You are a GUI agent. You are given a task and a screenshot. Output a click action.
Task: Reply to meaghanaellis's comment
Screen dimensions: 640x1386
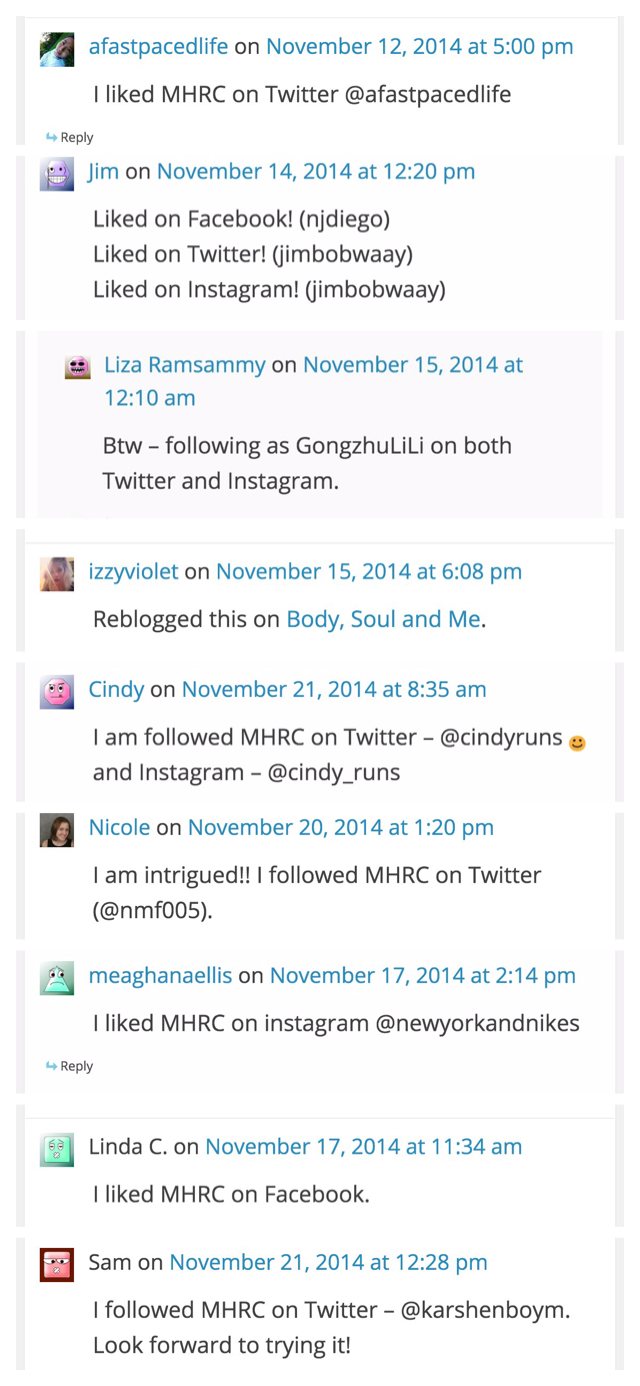[x=70, y=1067]
